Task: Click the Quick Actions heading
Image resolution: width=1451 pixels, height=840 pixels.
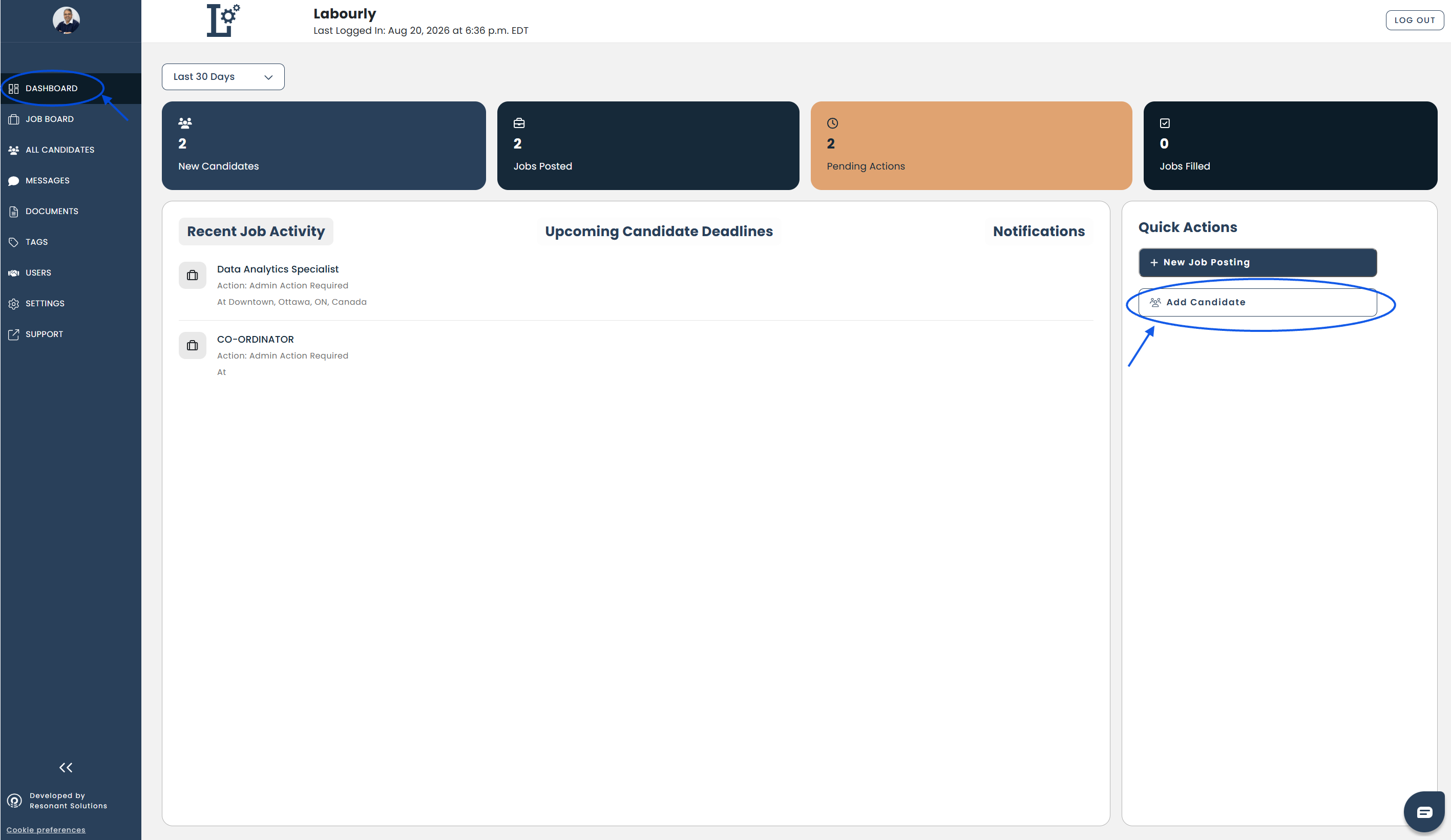Action: (x=1187, y=227)
